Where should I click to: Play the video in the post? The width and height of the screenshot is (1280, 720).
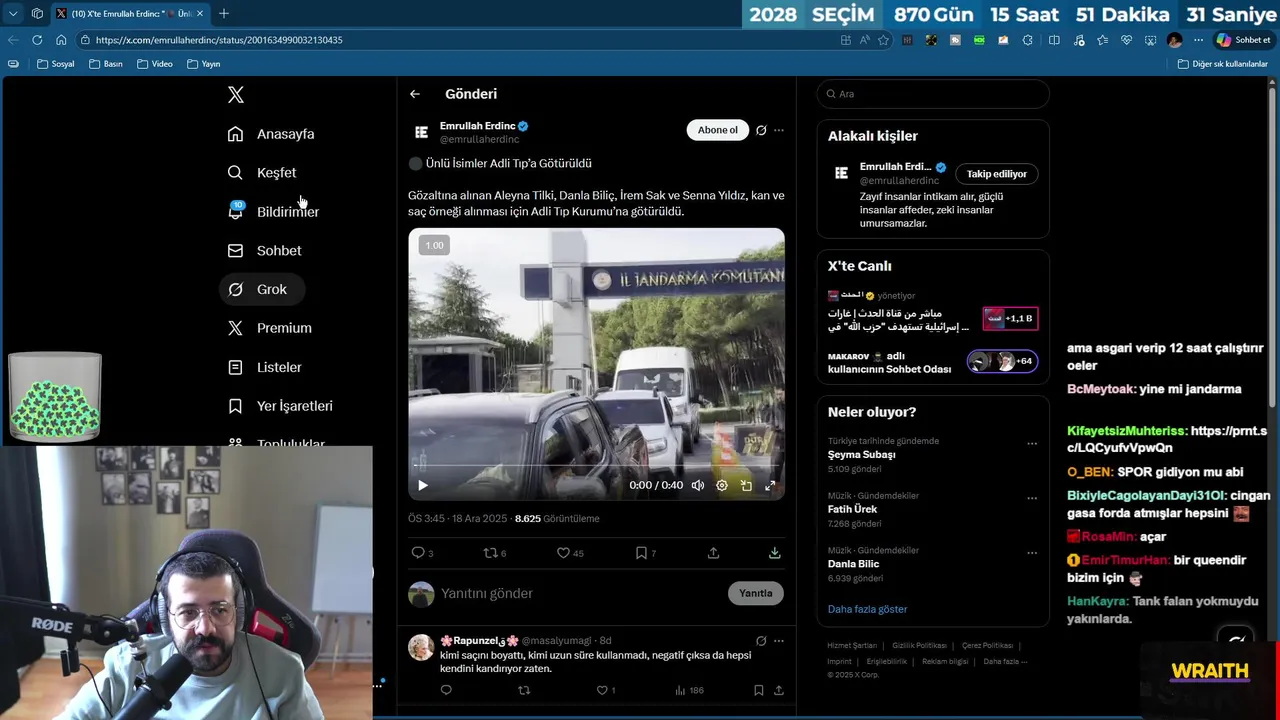coord(423,485)
